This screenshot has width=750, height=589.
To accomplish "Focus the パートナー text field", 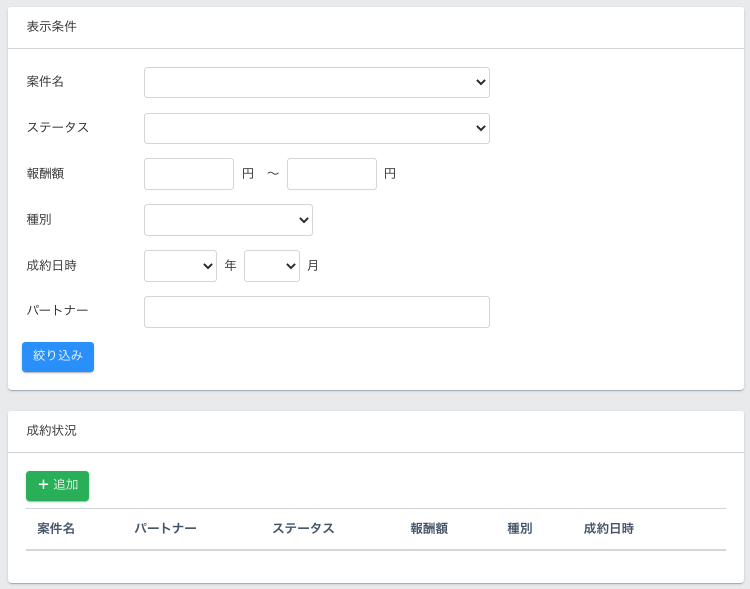I will [x=316, y=312].
